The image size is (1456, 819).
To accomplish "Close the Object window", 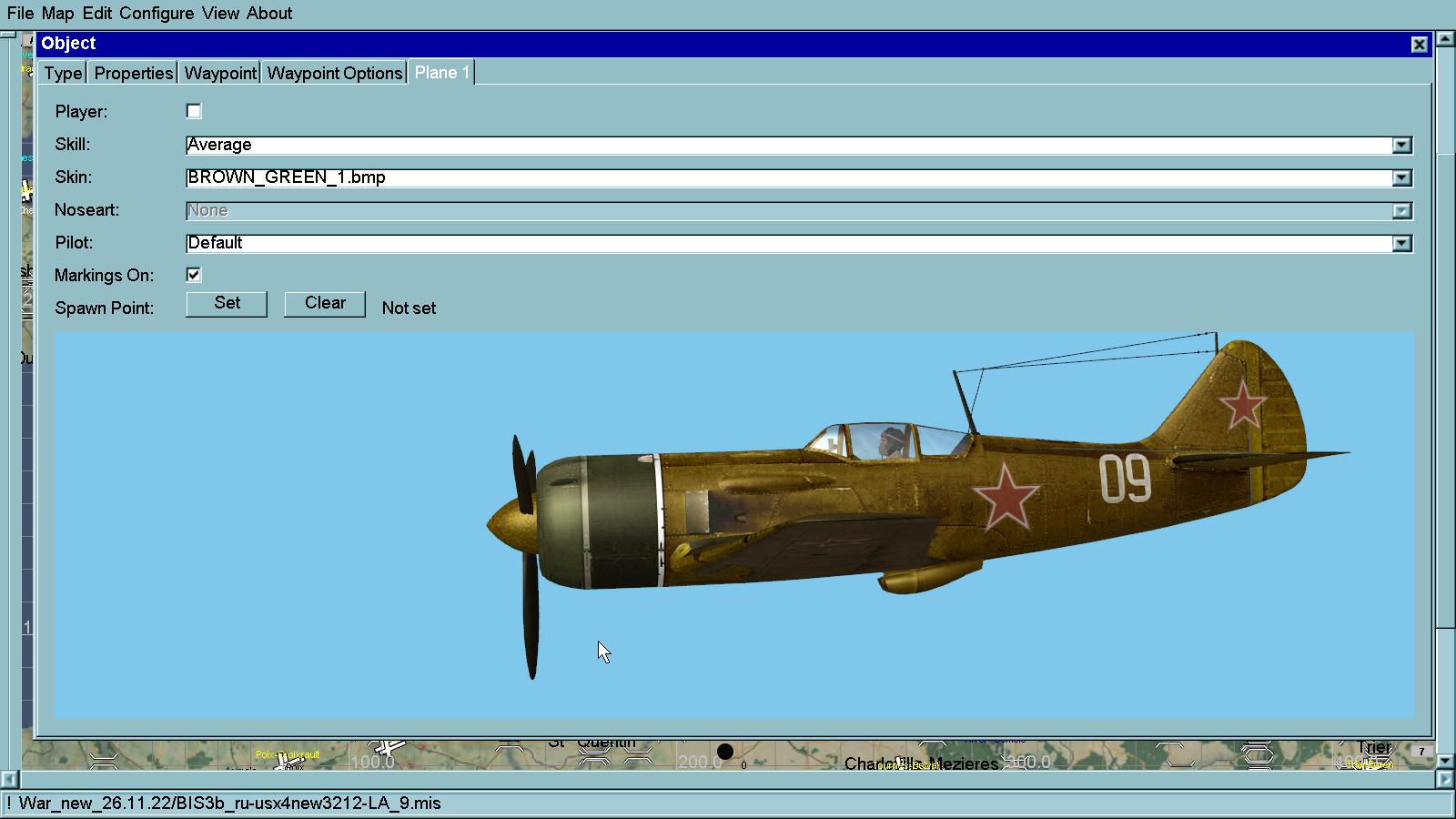I will [x=1419, y=44].
